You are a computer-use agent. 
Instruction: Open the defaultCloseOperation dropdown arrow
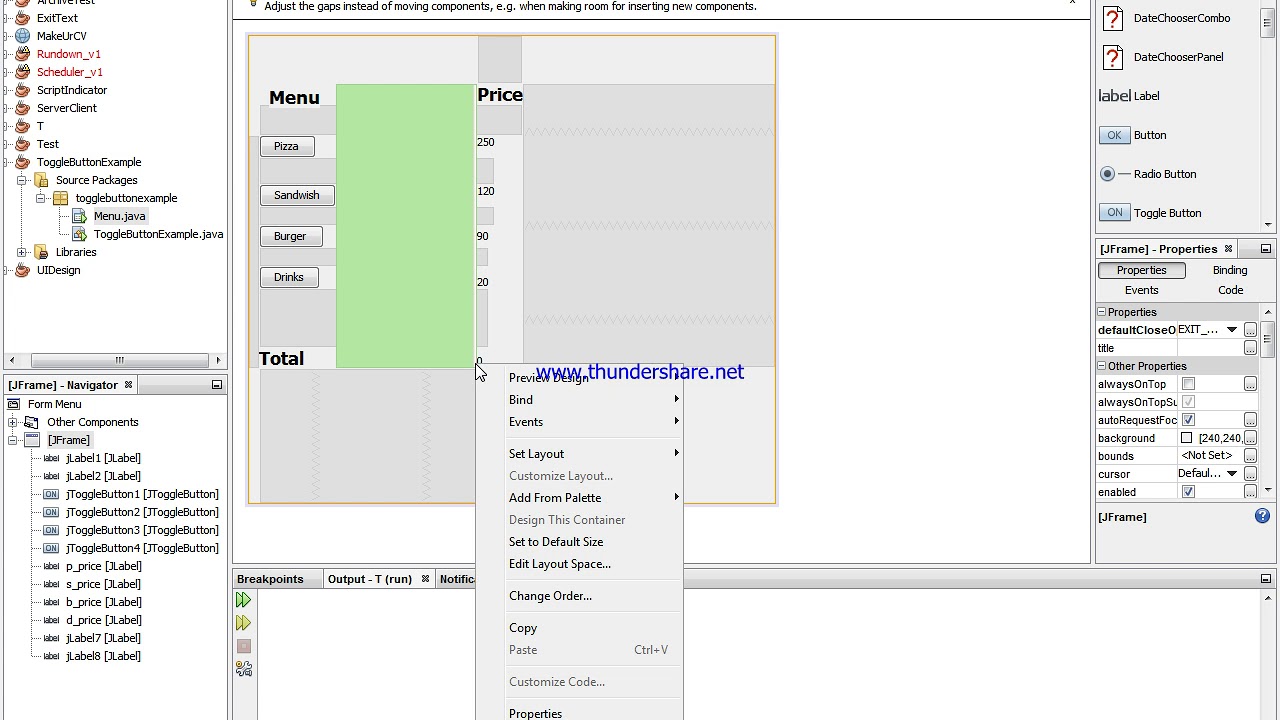tap(1232, 330)
